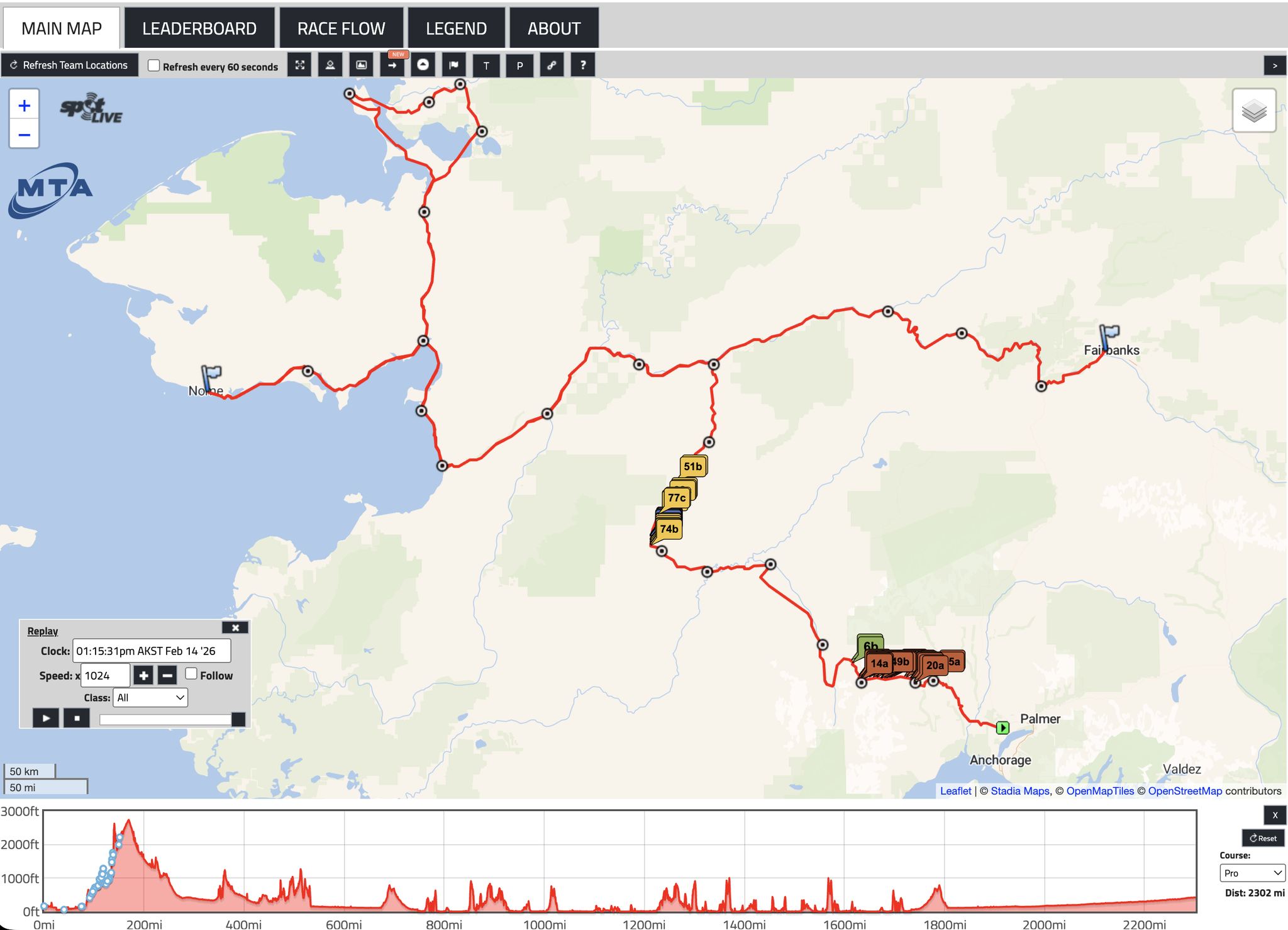Open the OpenStreetMap attribution link
This screenshot has height=930, width=1288.
[x=1185, y=791]
